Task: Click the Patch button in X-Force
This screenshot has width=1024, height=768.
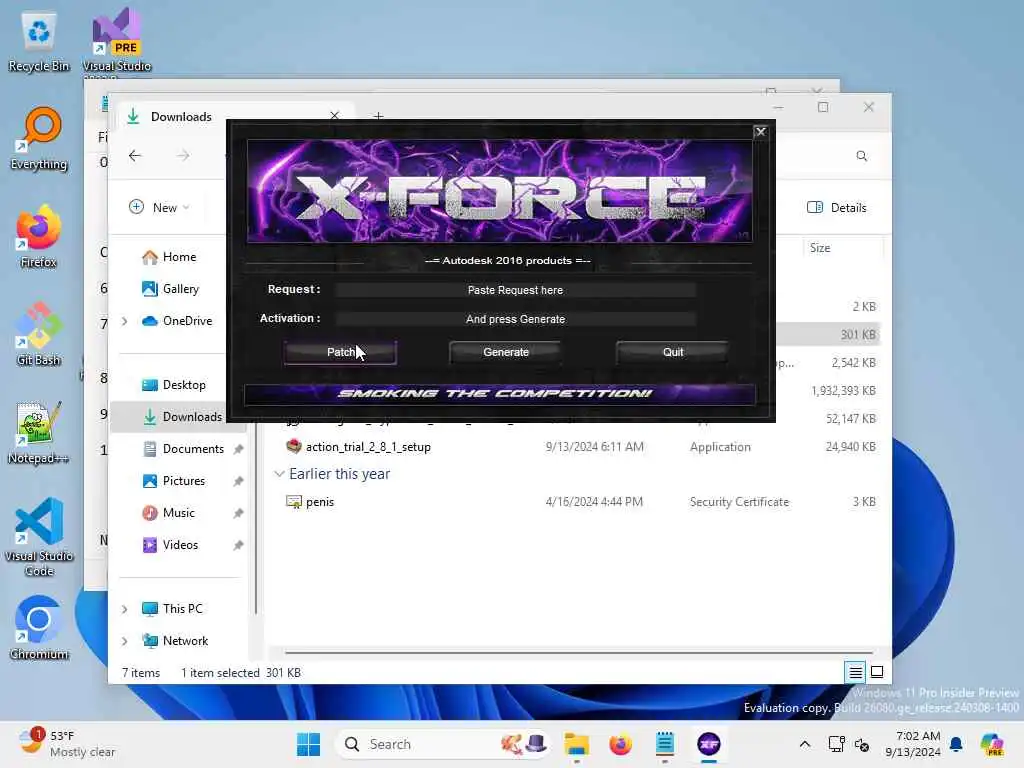Action: pyautogui.click(x=340, y=352)
